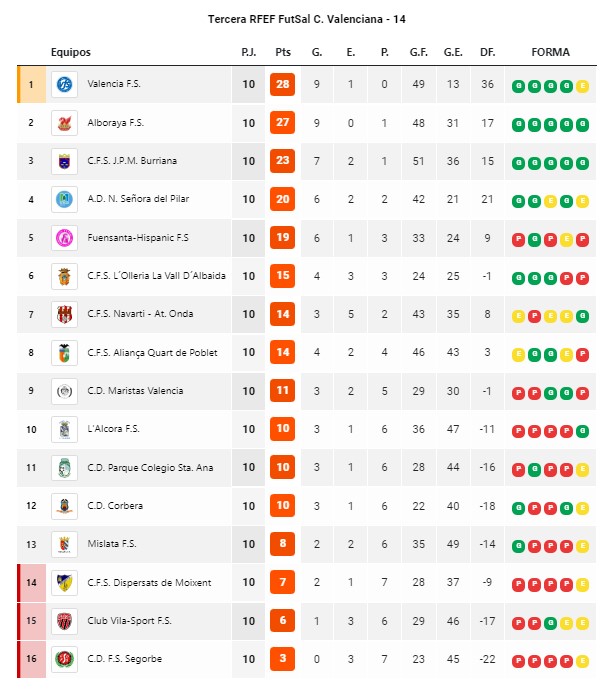Click the Valencia F.S. team crest
Screen dimensions: 612x694
[64, 84]
